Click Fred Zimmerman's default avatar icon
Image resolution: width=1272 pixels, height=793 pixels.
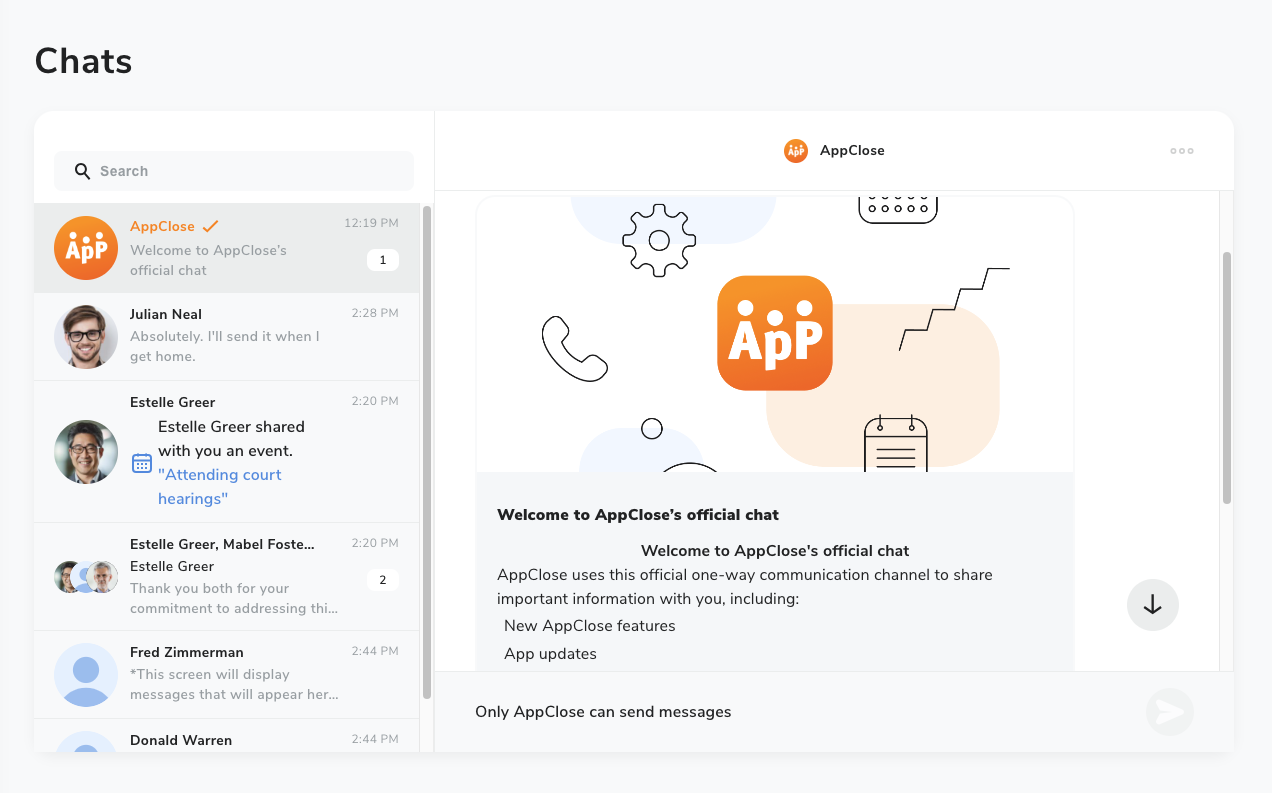86,675
